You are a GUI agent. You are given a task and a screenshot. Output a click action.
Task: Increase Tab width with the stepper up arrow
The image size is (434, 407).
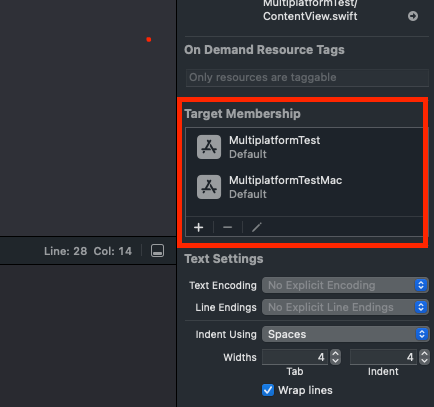pyautogui.click(x=335, y=354)
